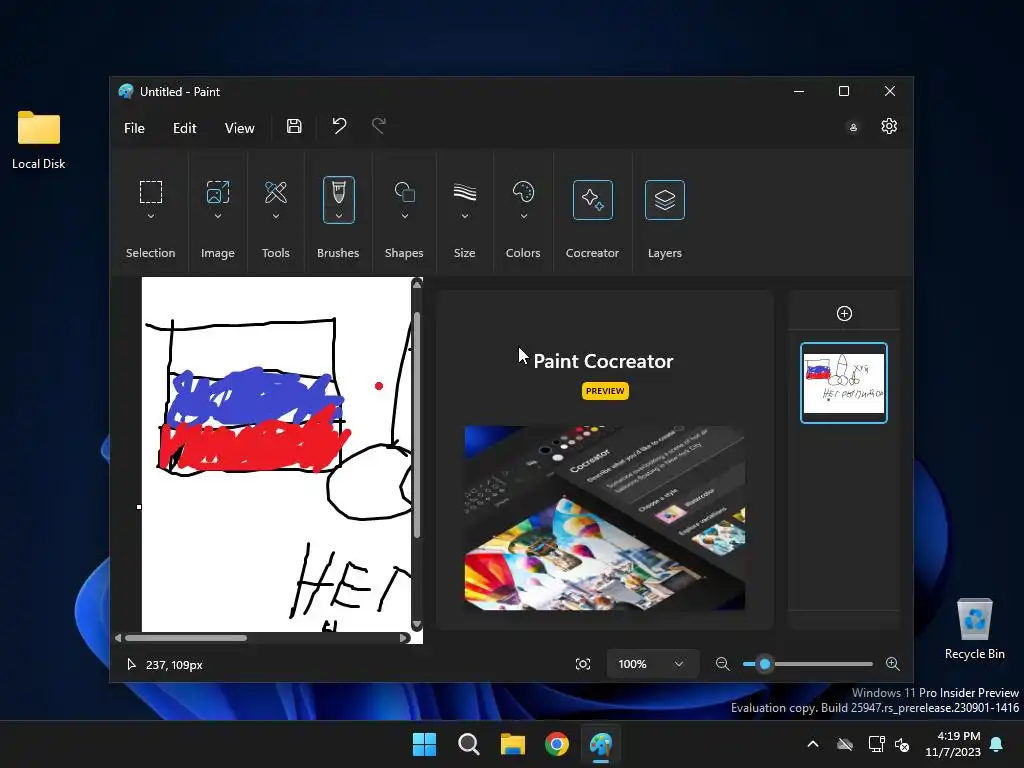Click the Paint Cocreator heading
Screen dimensions: 1024x768
point(603,361)
